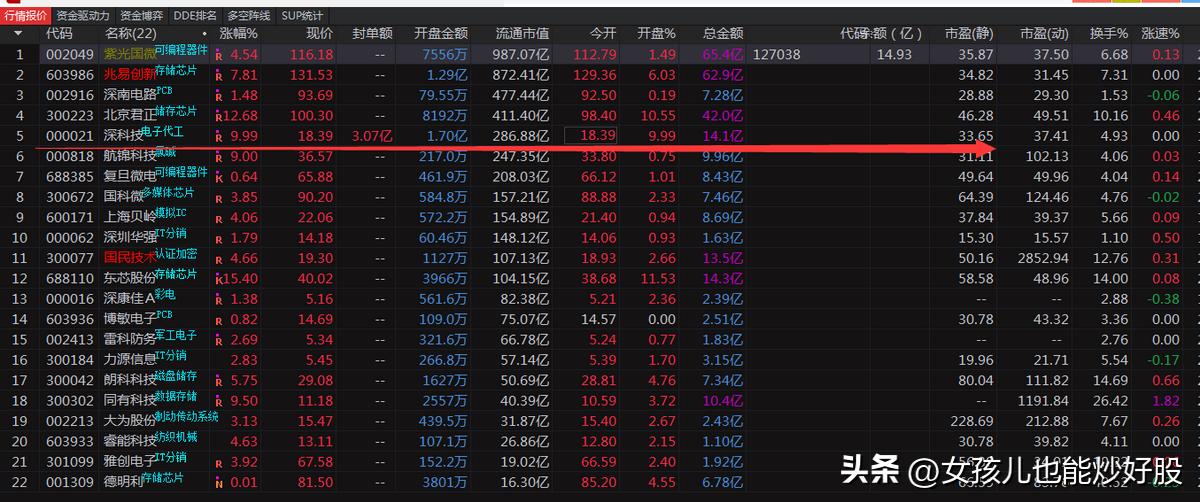Sort by the 总金额 column header

722,33
